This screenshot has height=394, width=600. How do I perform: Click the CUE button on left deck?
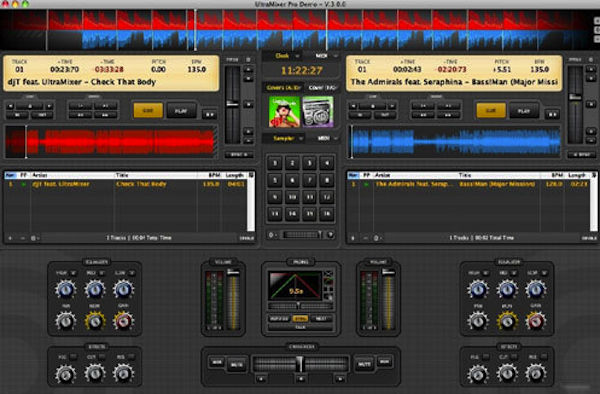pyautogui.click(x=148, y=111)
